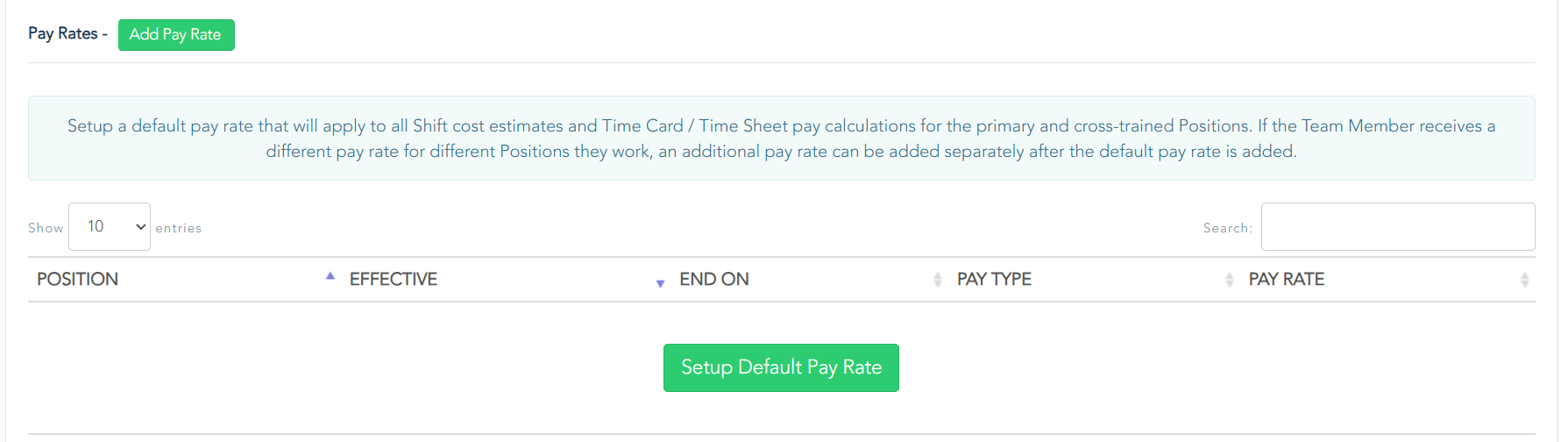Toggle the sort arrows icon for PAY RATE
Screen dimensions: 1568x442
[x=1525, y=280]
